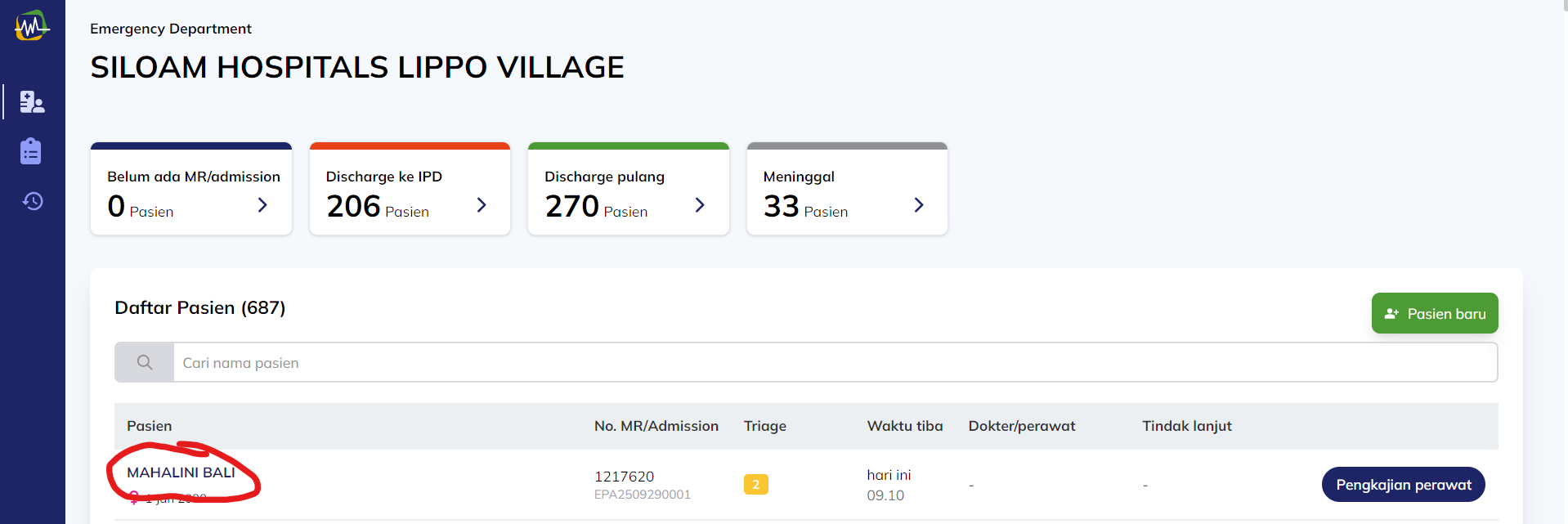Click the Pasien column header
The width and height of the screenshot is (1568, 524).
pyautogui.click(x=150, y=426)
